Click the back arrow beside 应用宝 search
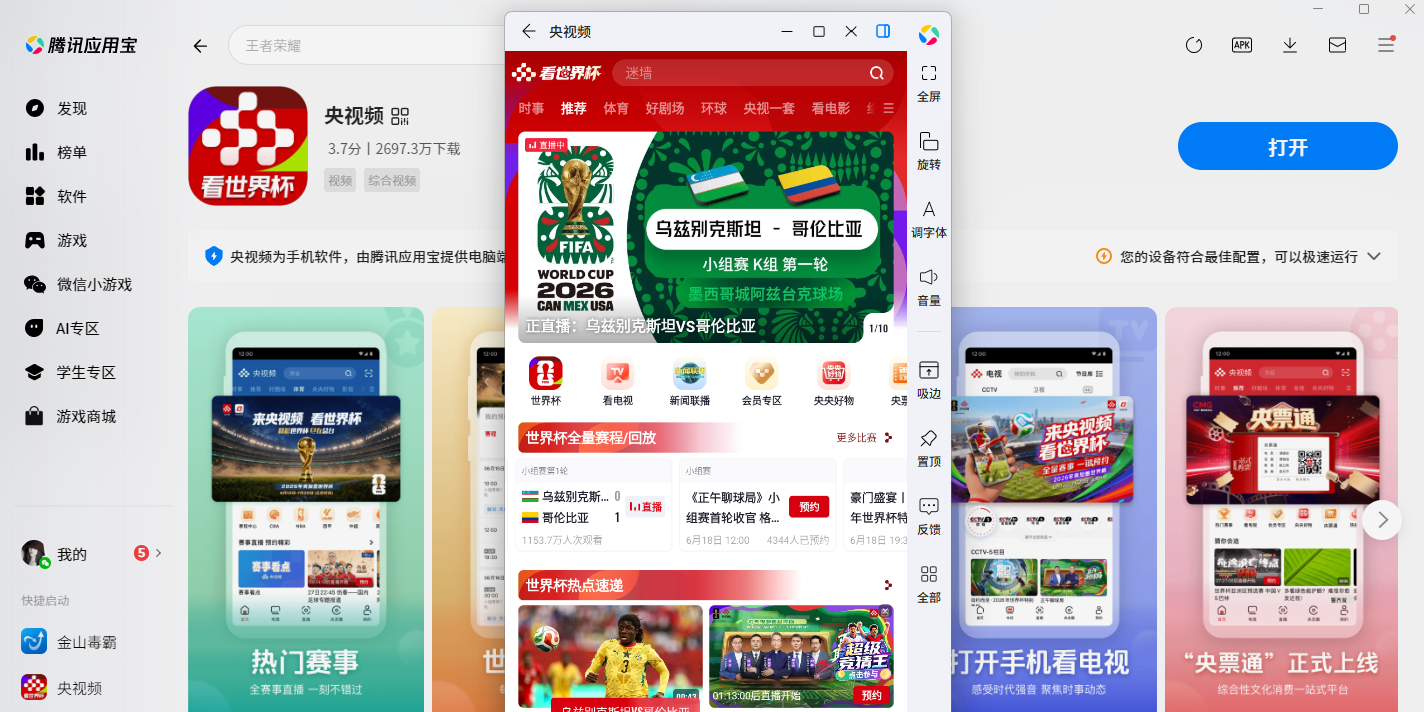 200,46
